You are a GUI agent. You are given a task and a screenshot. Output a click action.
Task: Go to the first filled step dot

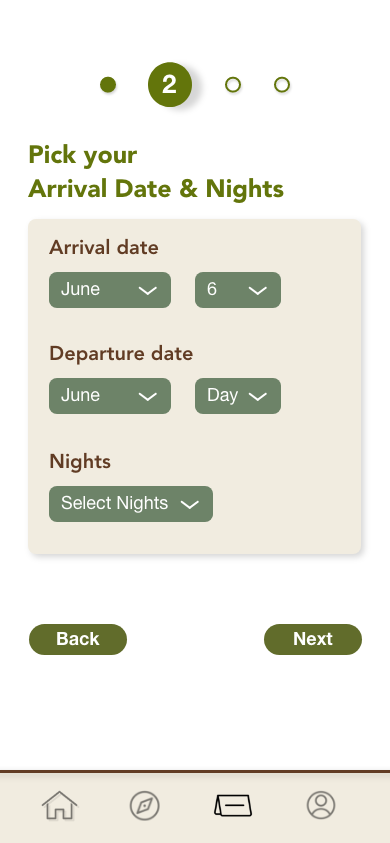[x=108, y=85]
